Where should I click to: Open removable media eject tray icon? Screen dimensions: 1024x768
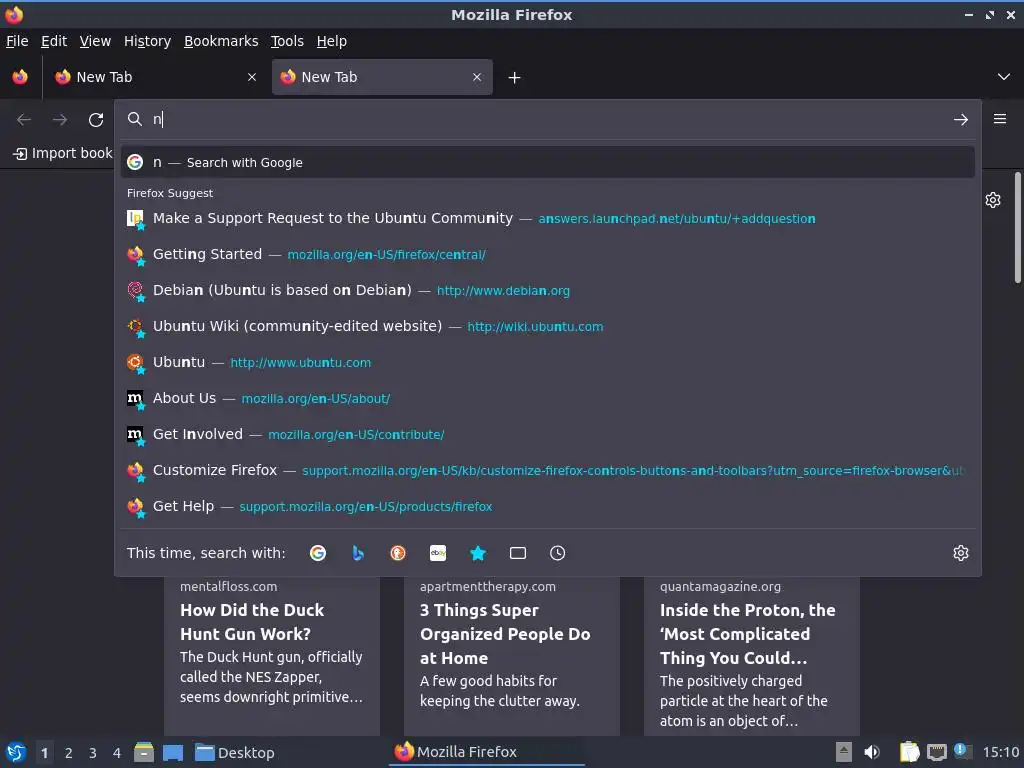(x=844, y=752)
